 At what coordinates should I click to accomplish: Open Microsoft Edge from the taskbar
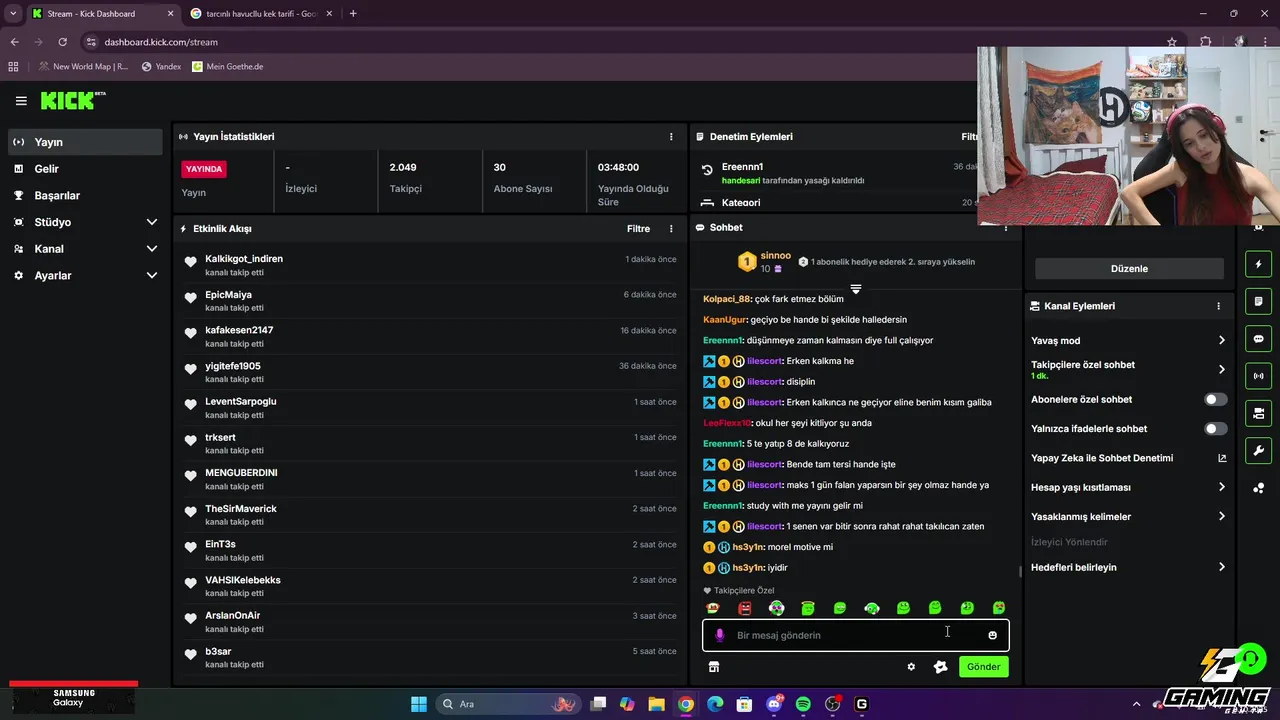[x=715, y=704]
